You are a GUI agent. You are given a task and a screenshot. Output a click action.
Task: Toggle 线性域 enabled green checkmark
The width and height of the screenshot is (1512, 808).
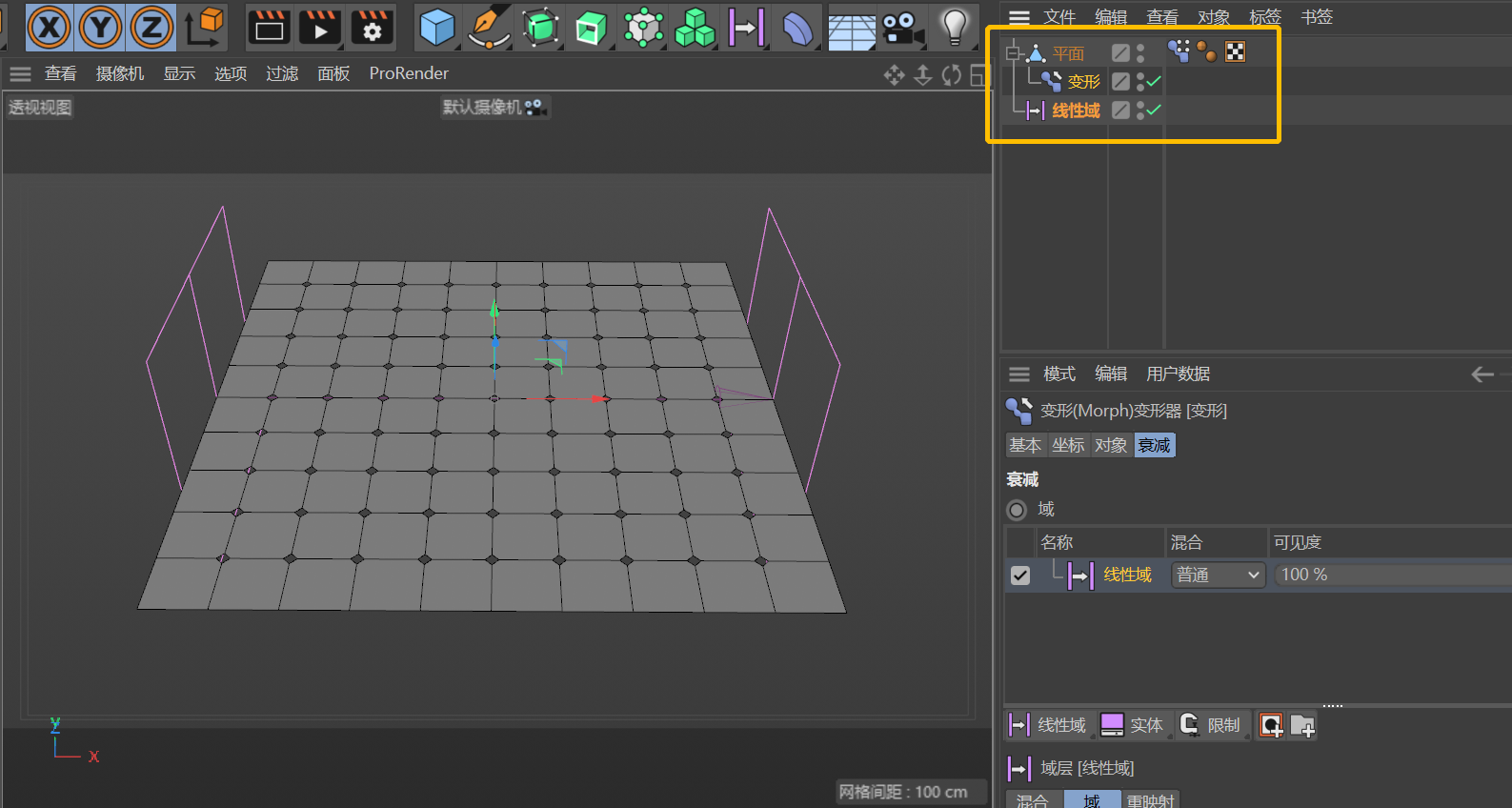pyautogui.click(x=1154, y=111)
